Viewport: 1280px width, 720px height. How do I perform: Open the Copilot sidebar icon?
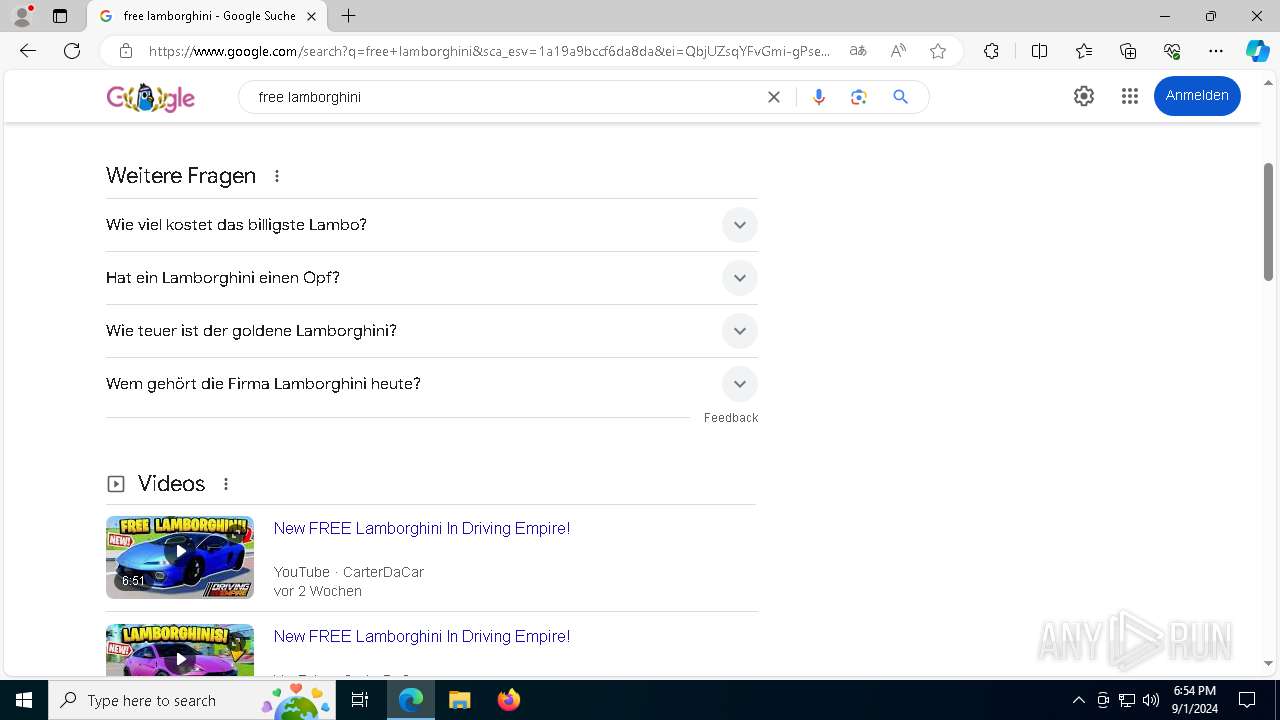pyautogui.click(x=1257, y=51)
